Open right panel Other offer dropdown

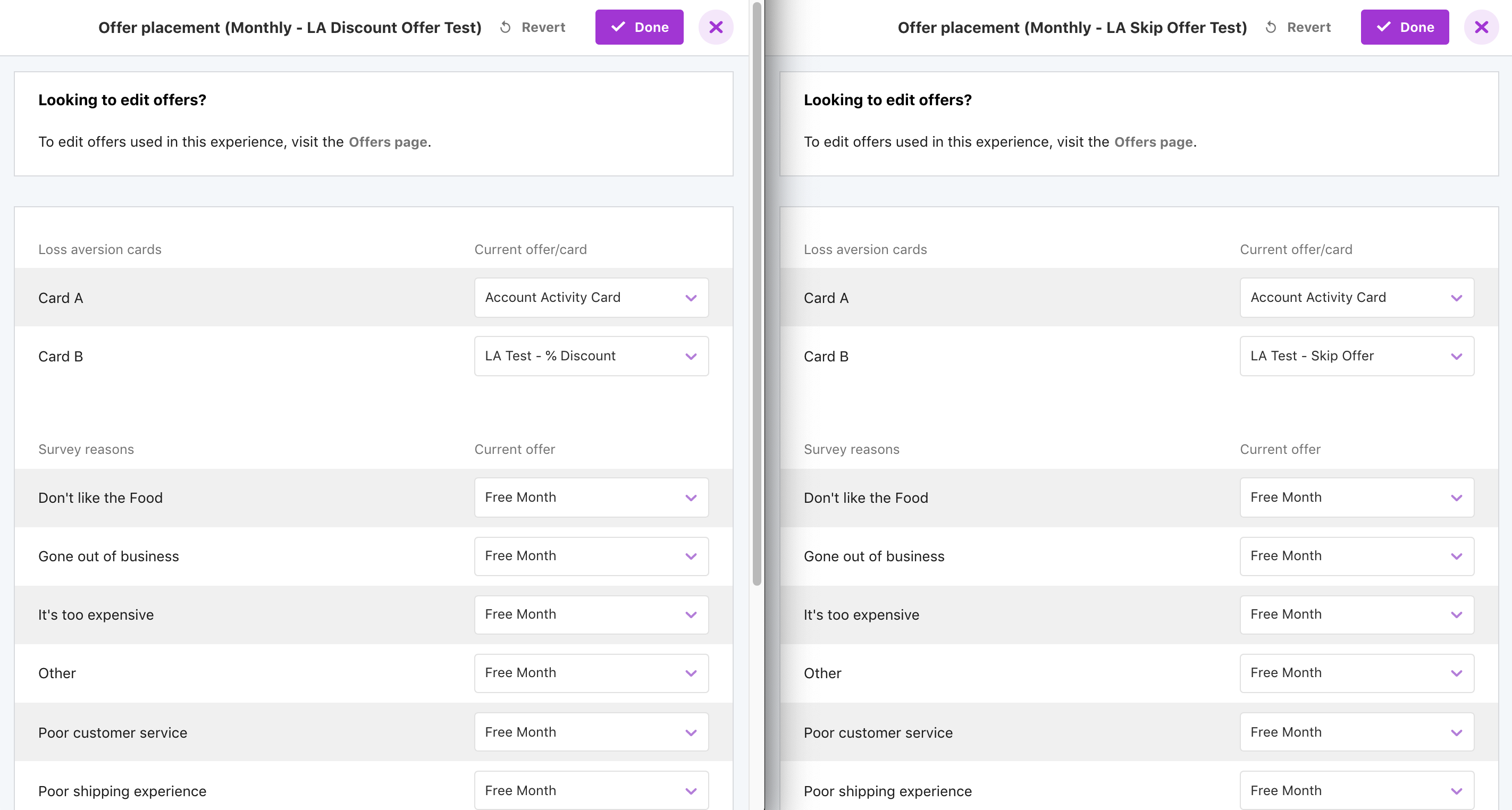(1356, 673)
